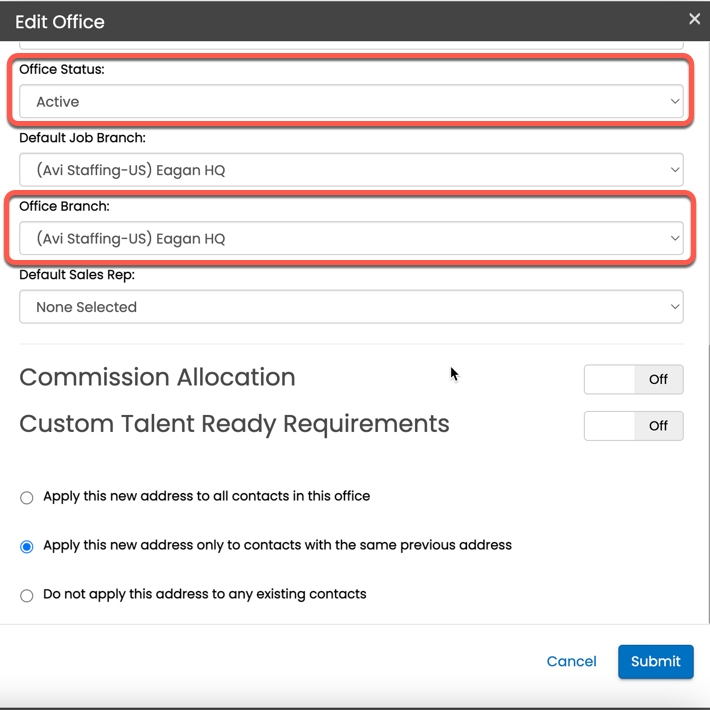Enable the Commission Allocation toggle
The width and height of the screenshot is (710, 710).
[633, 379]
